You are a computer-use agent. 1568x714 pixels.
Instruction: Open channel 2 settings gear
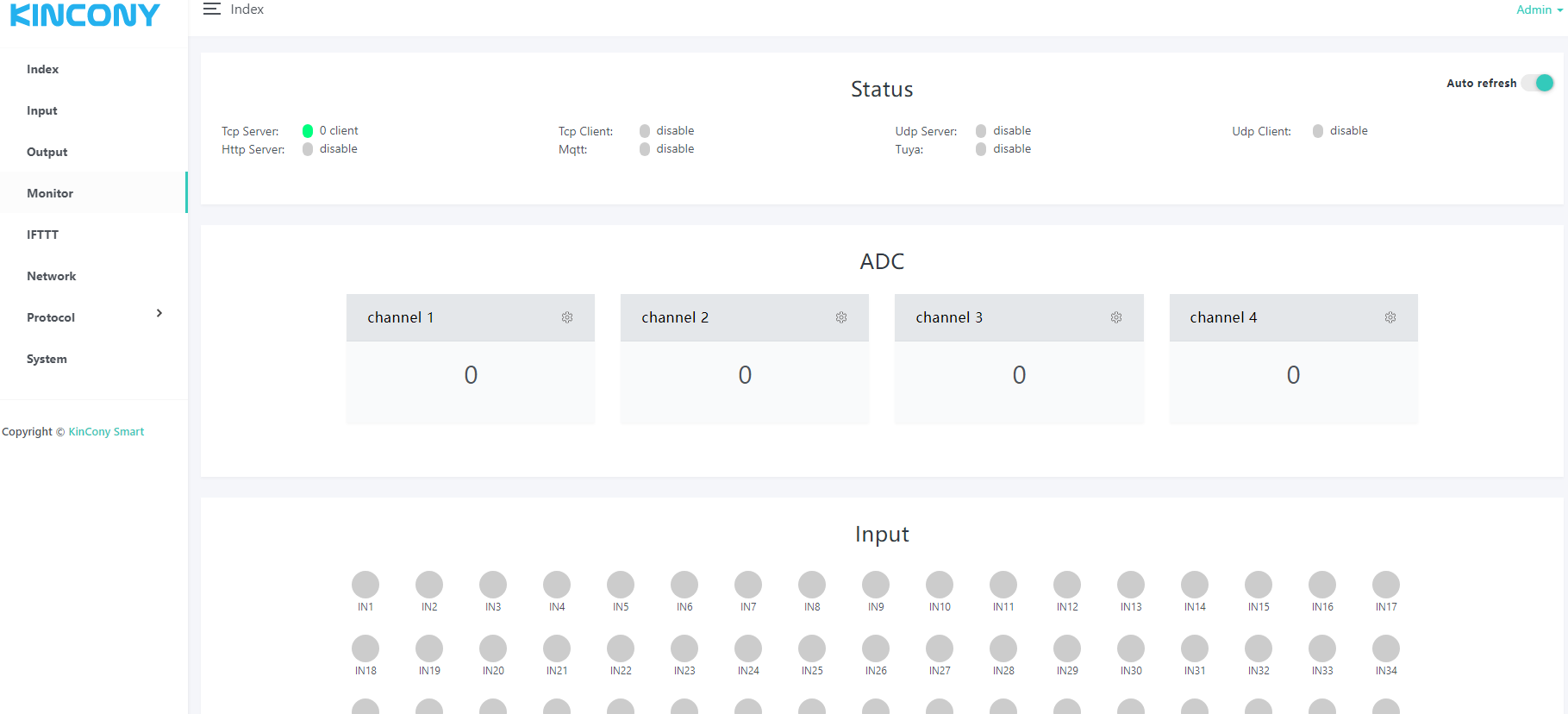click(841, 317)
